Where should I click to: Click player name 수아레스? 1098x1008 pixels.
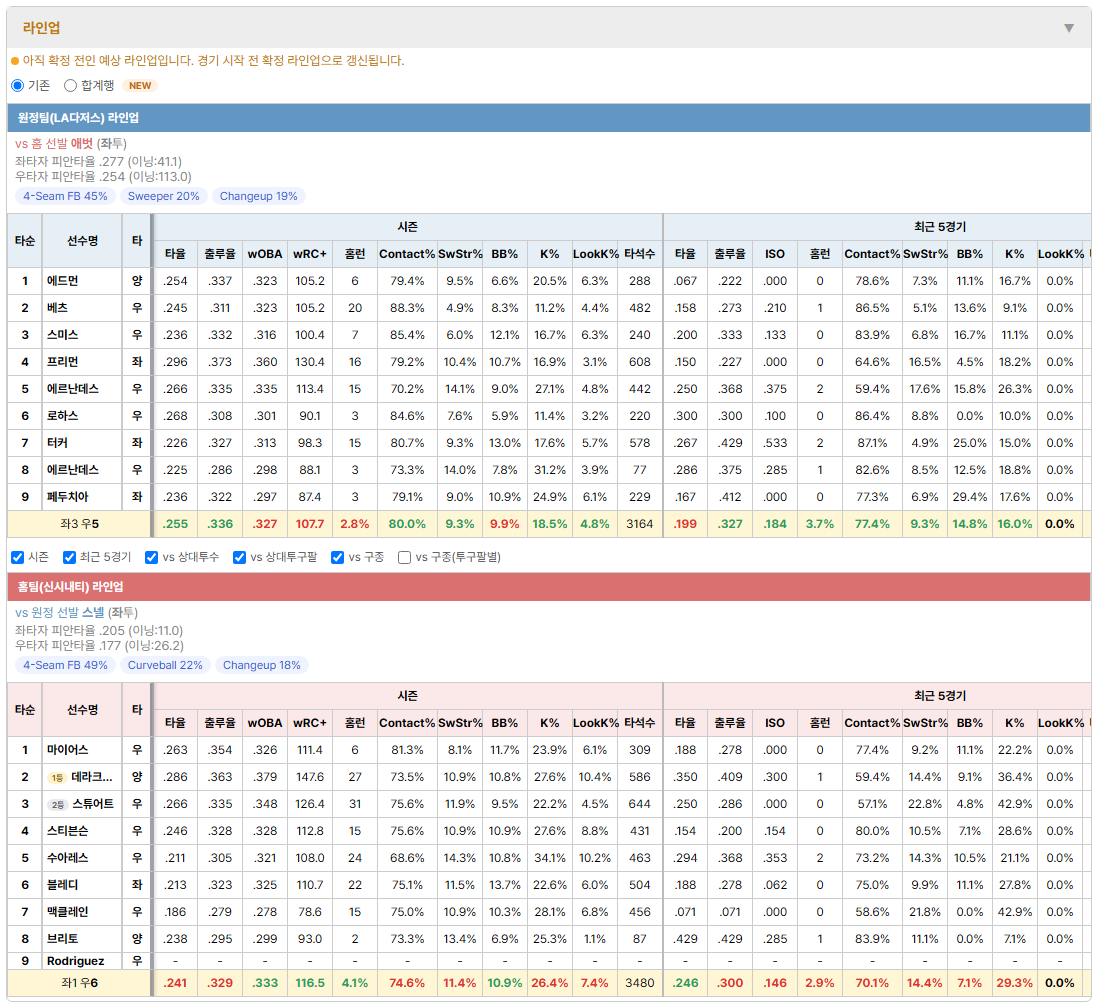[x=67, y=858]
